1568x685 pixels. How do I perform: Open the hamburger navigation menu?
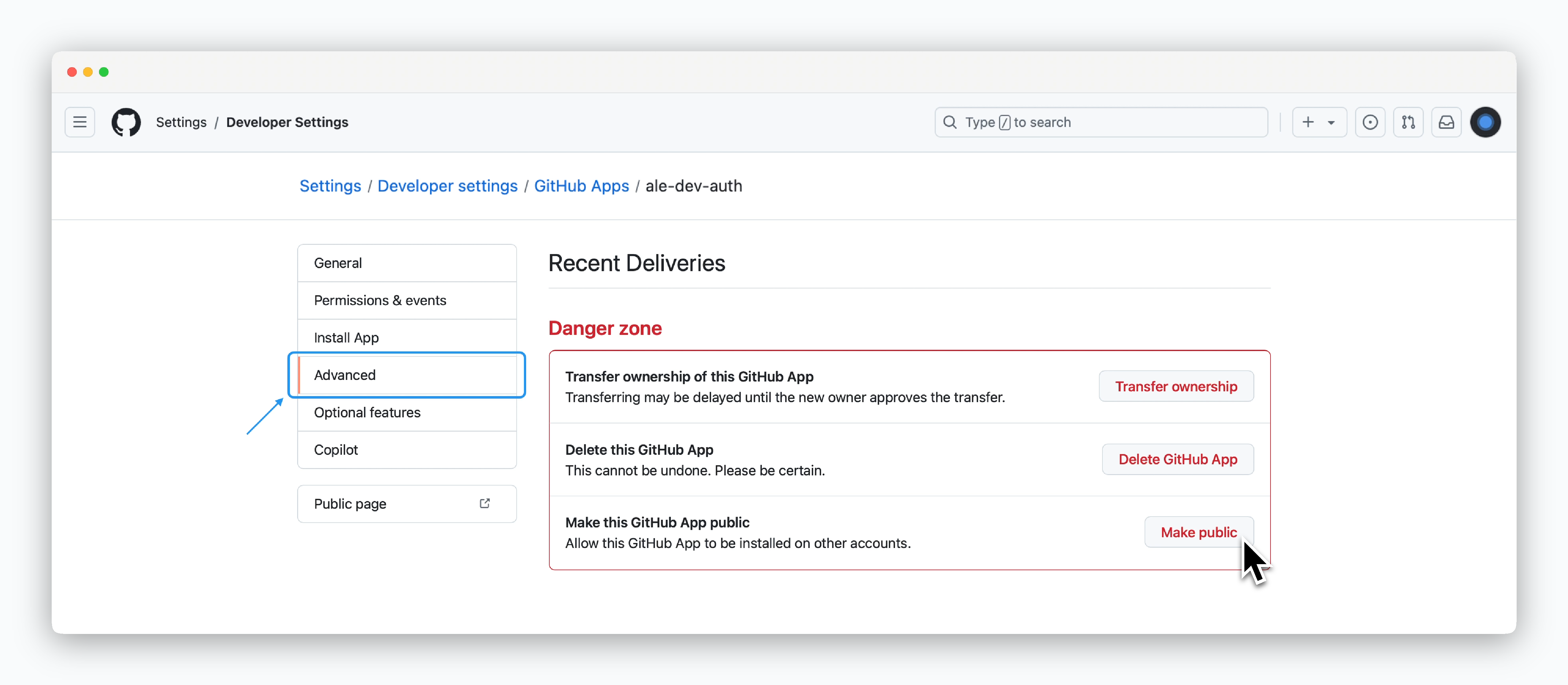coord(80,122)
